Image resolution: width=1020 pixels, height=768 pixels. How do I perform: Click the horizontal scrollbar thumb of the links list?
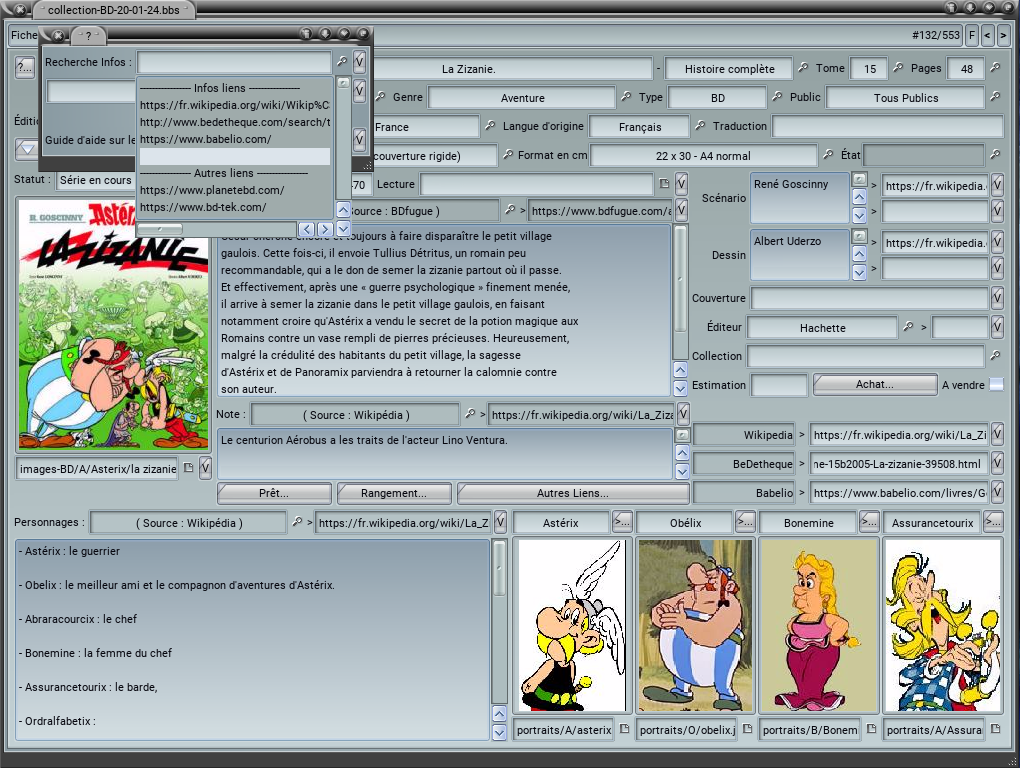[160, 229]
